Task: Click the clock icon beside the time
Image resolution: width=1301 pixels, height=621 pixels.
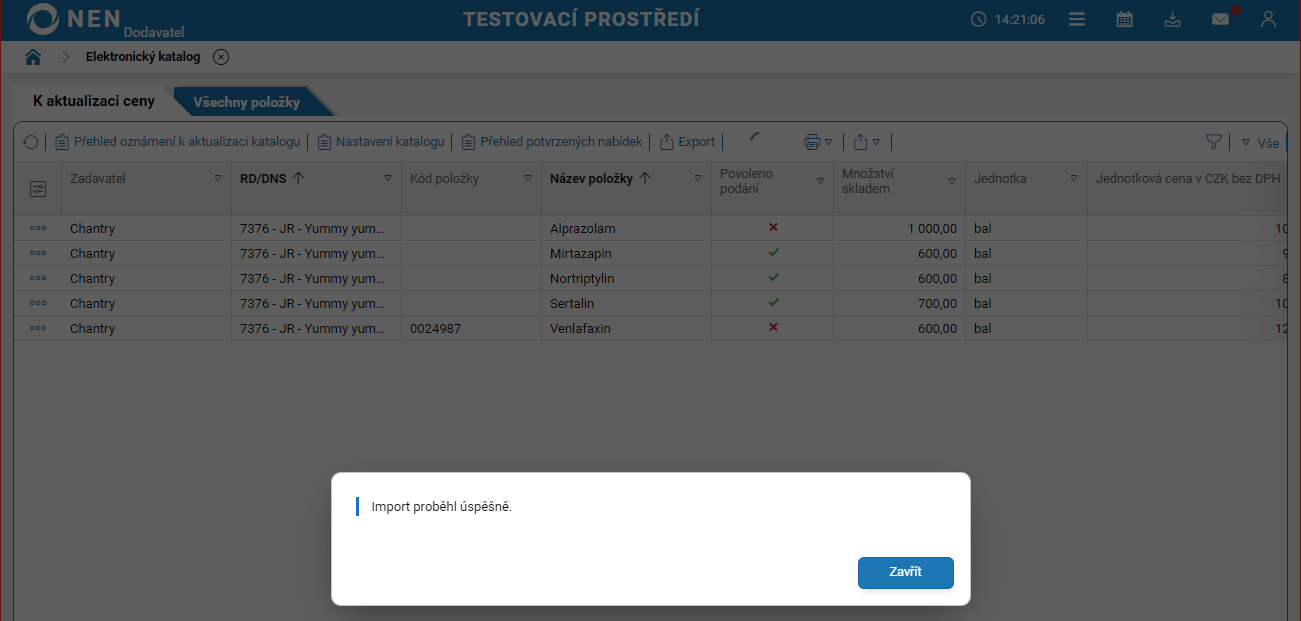Action: click(979, 19)
